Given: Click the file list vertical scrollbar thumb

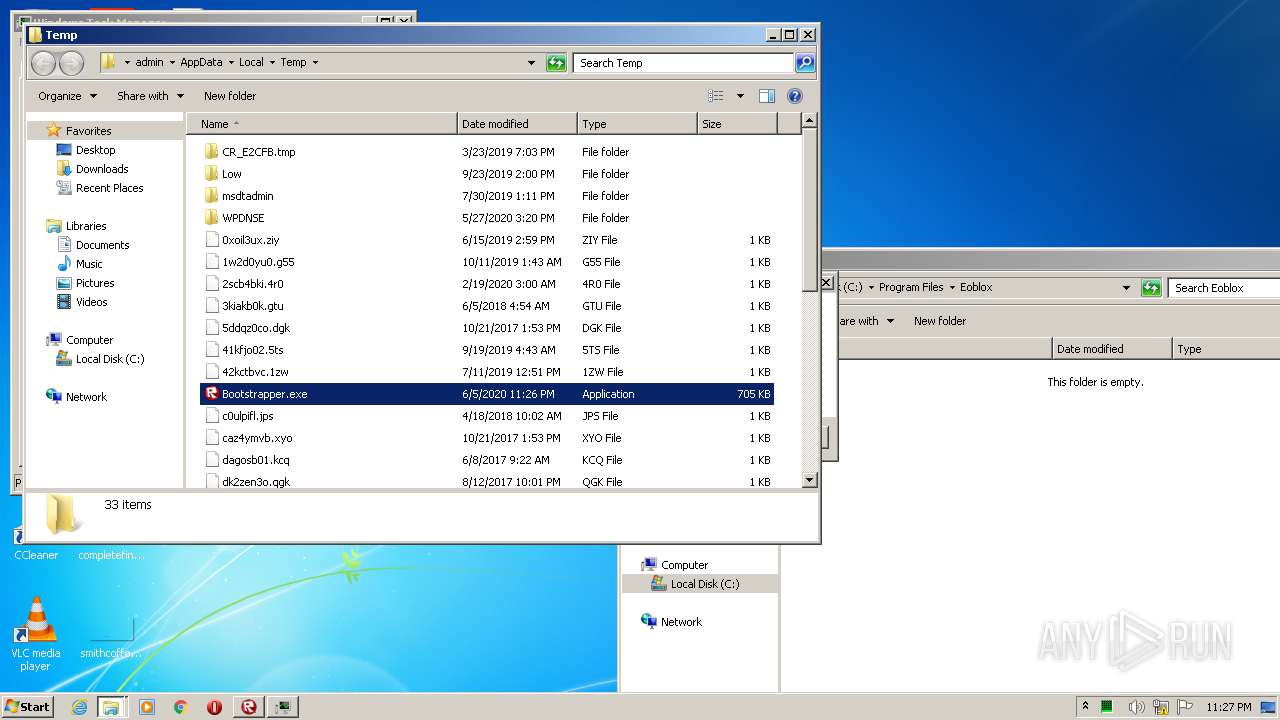Looking at the screenshot, I should pos(809,211).
